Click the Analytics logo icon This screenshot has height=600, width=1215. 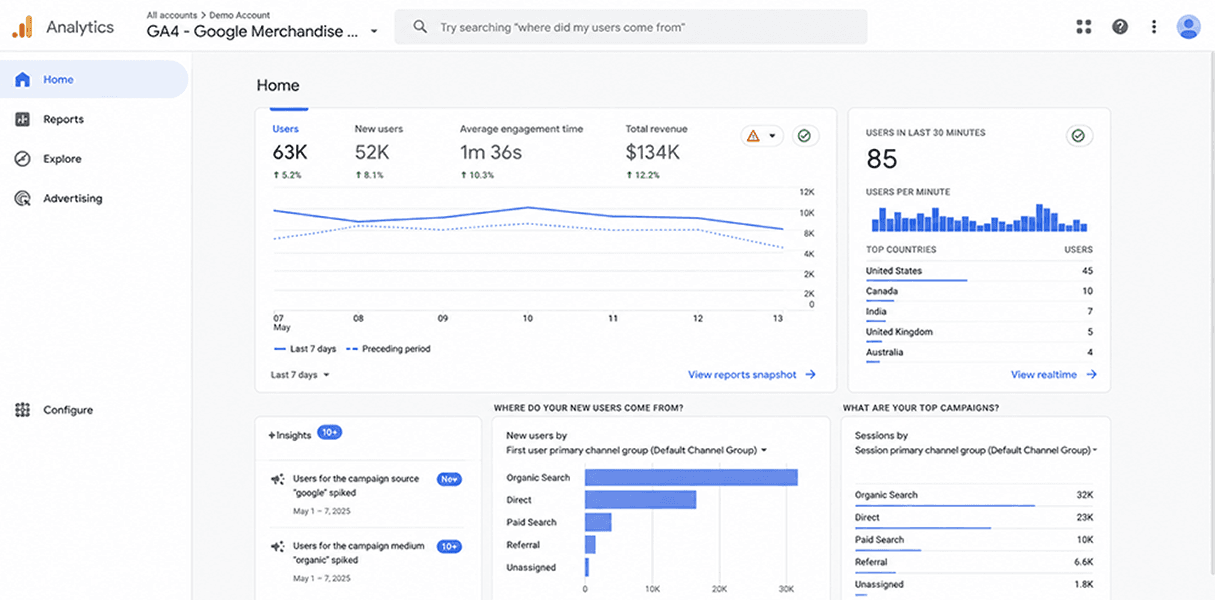tap(22, 27)
